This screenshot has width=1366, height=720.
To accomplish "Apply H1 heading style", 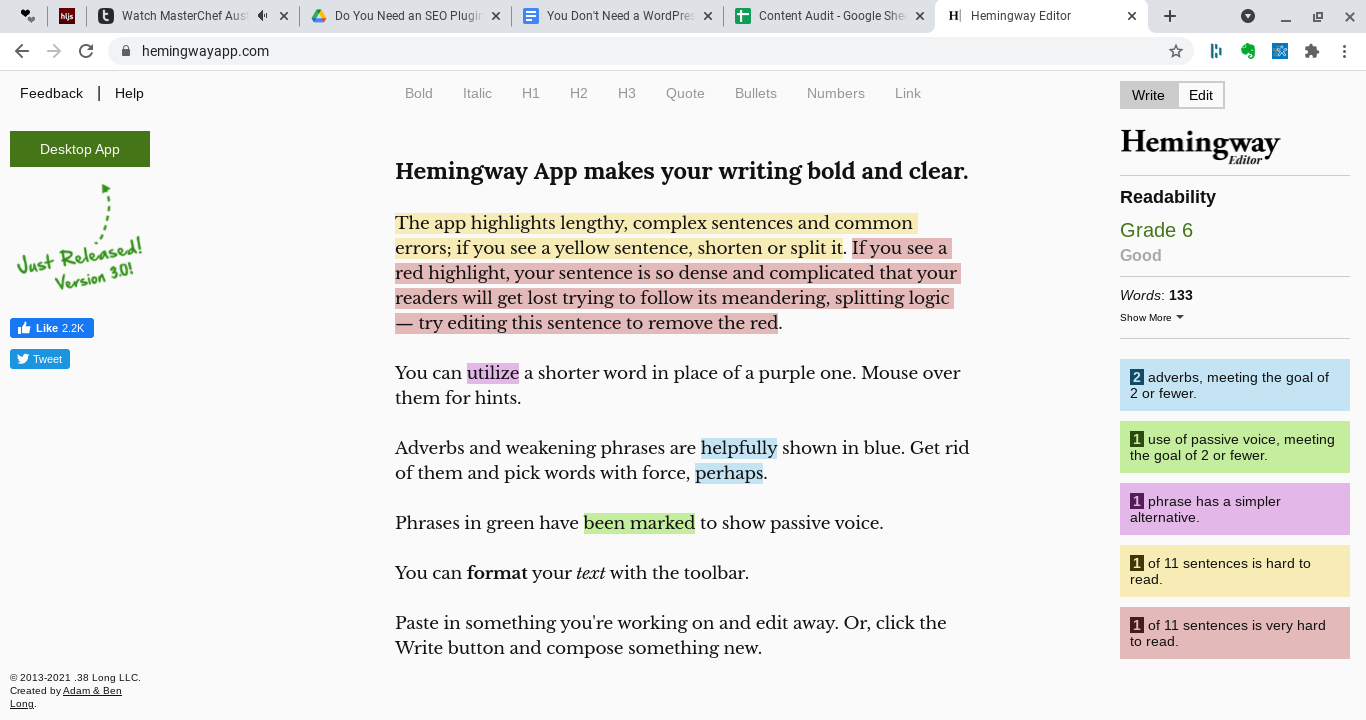I will [x=531, y=93].
